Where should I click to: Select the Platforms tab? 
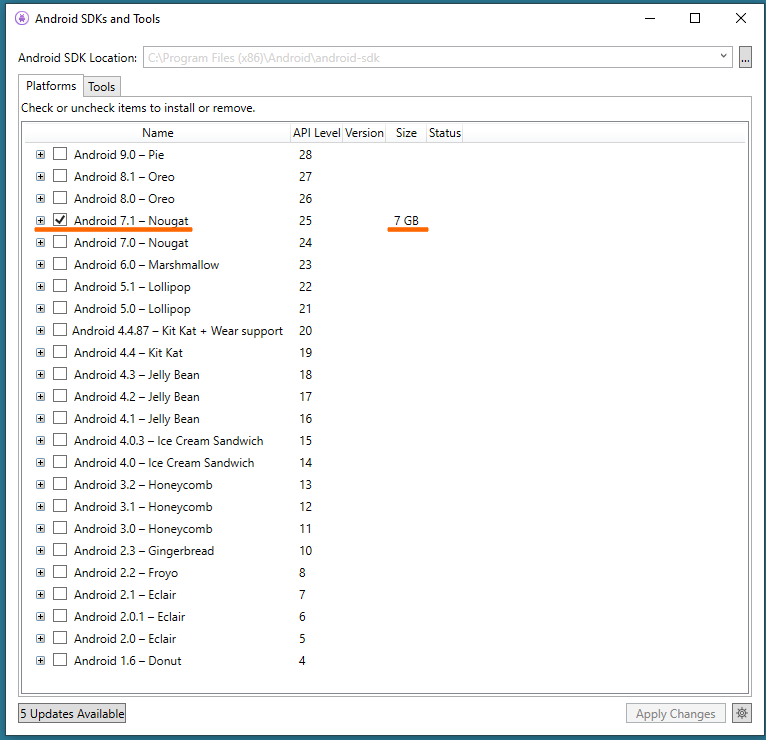(51, 86)
